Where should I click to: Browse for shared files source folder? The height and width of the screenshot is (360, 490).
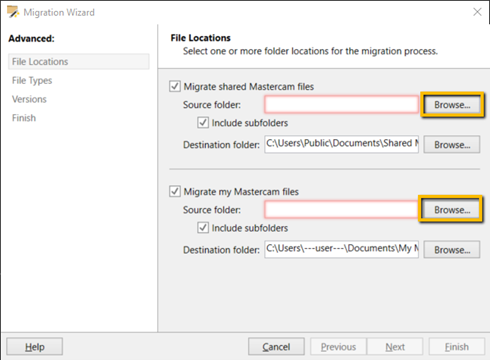[x=452, y=105]
